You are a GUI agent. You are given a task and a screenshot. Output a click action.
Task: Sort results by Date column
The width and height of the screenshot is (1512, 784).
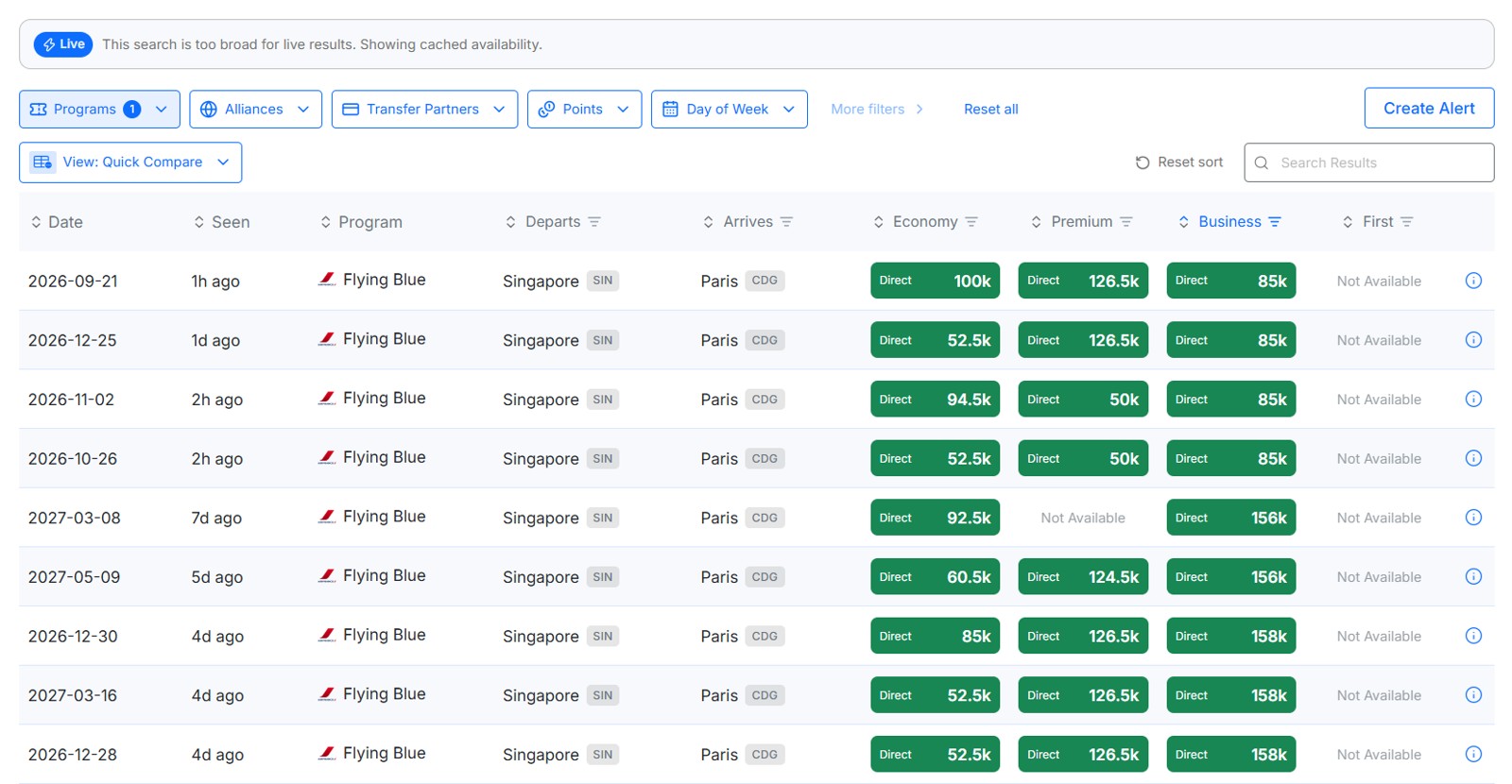tap(57, 222)
